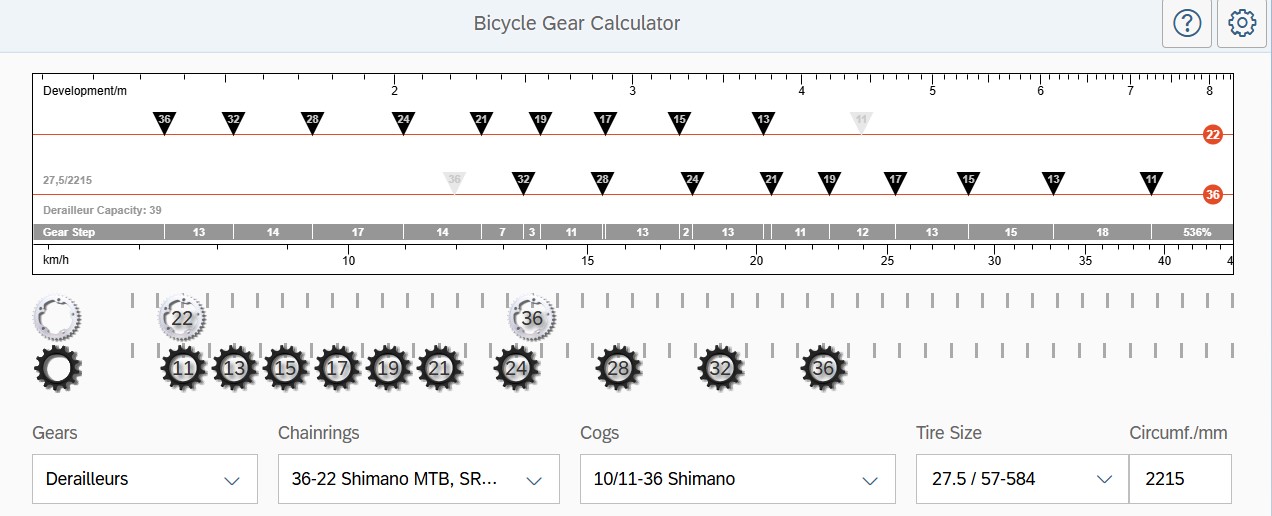Select the 28-tooth cog icon
This screenshot has width=1272, height=516.
618,368
